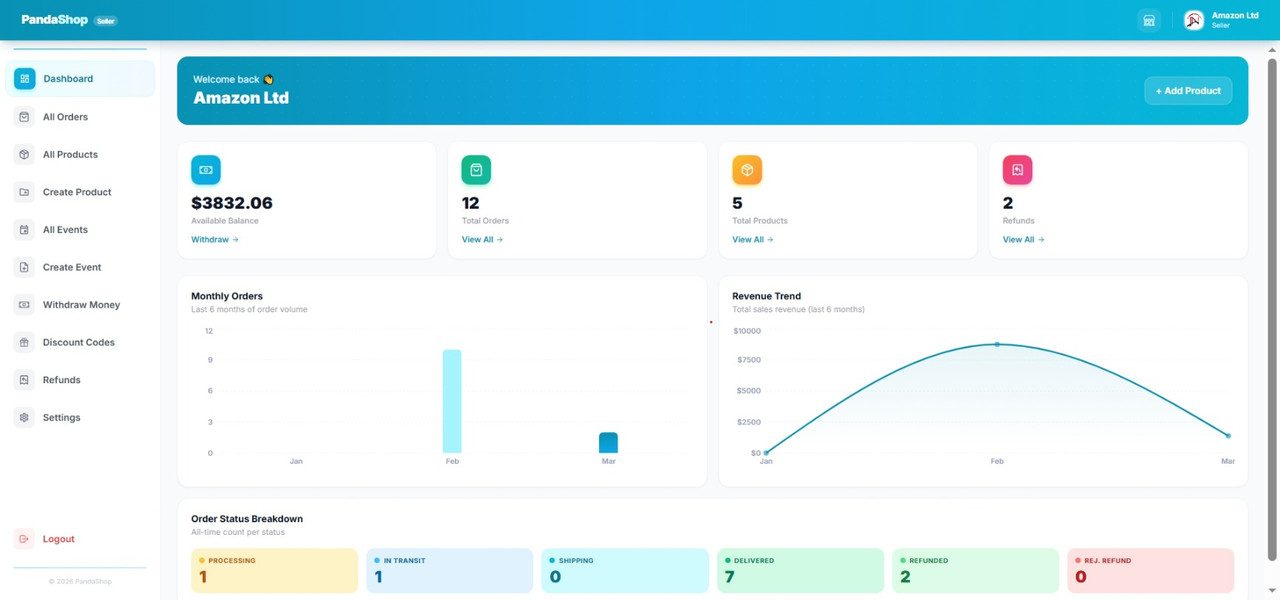The width and height of the screenshot is (1280, 600).
Task: Click the Mar data point on Revenue Trend
Action: pos(1228,436)
